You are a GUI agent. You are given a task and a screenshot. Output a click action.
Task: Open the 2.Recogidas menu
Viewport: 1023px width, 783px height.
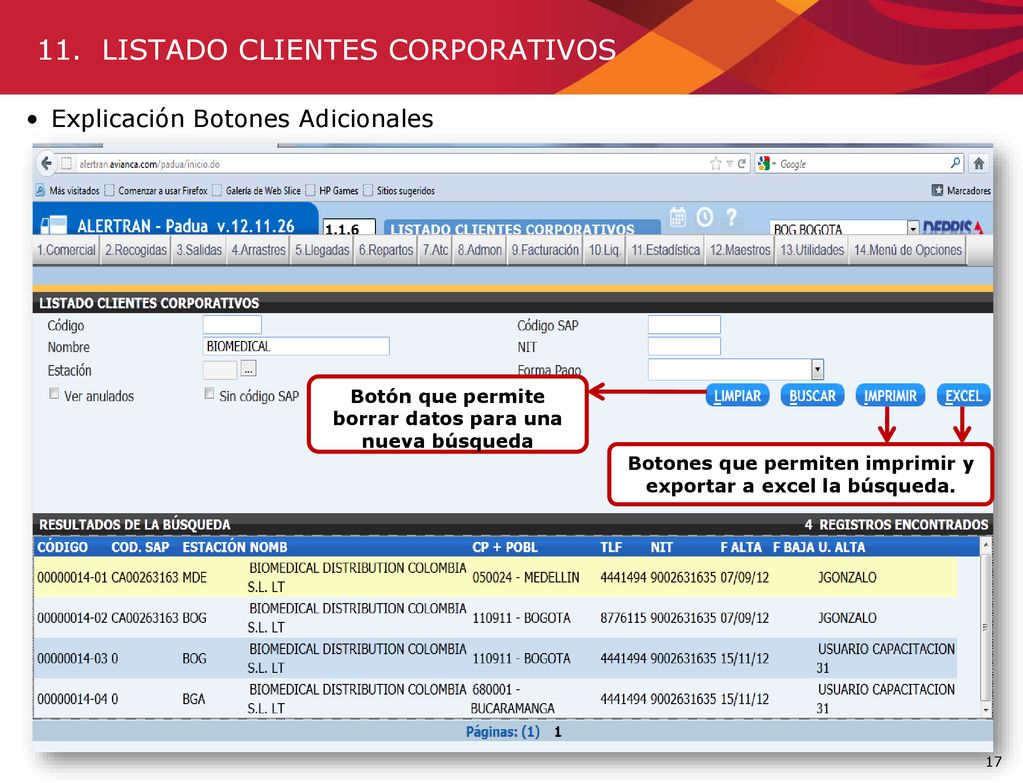(136, 250)
